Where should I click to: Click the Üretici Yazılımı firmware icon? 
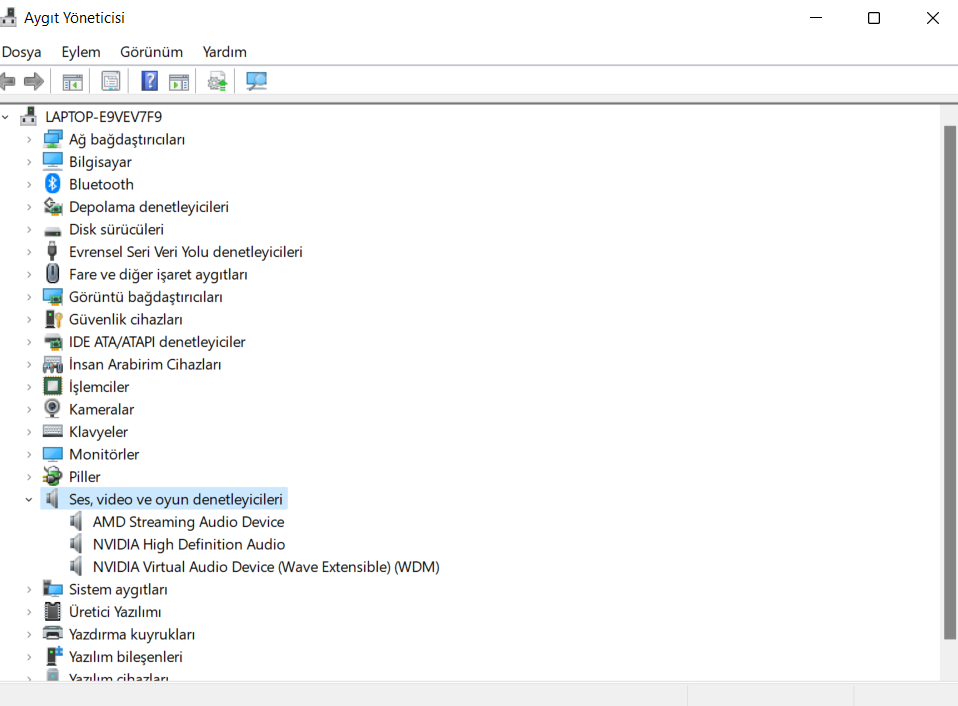53,611
